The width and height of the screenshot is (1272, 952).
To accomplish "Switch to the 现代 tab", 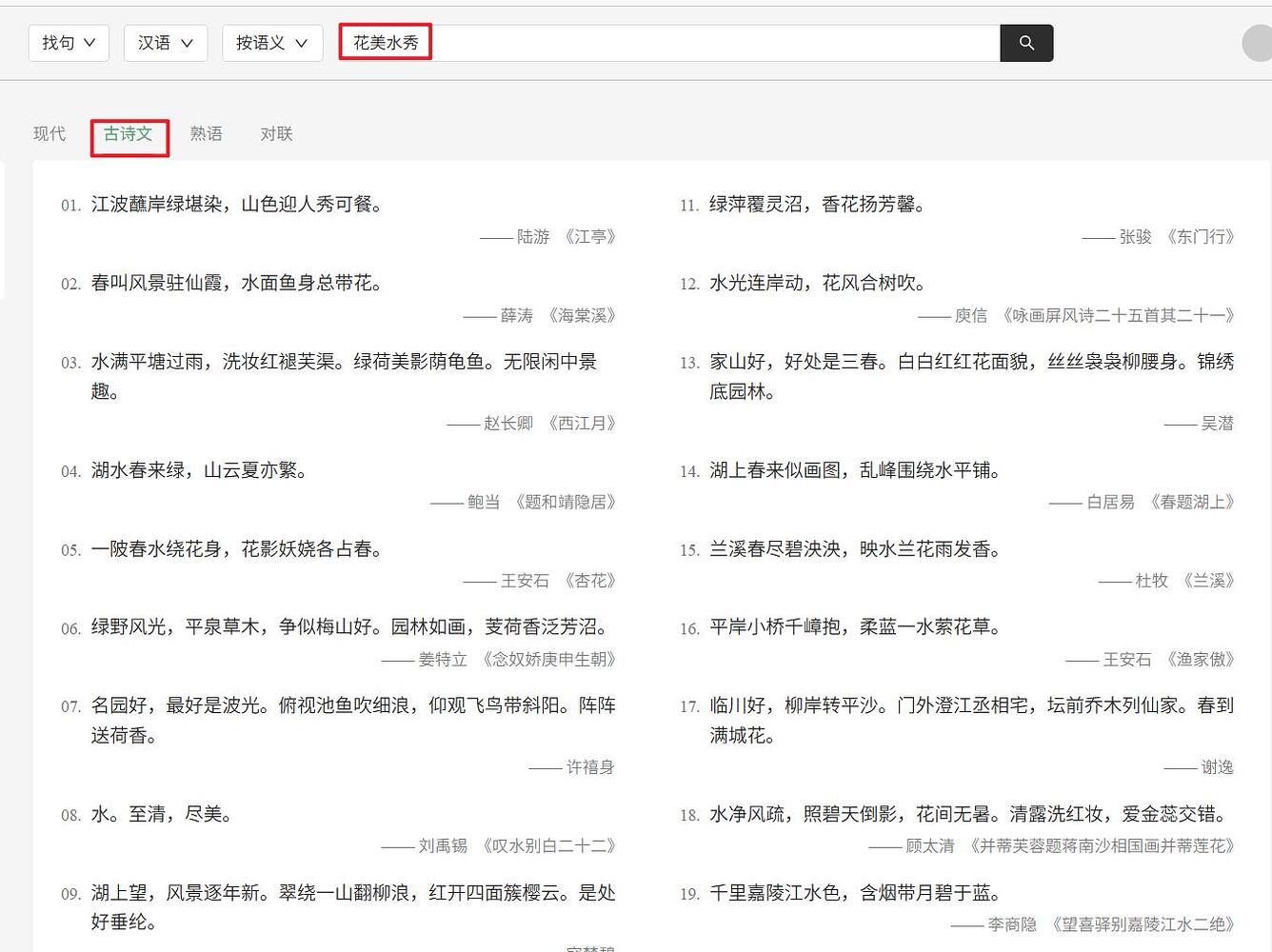I will point(49,133).
